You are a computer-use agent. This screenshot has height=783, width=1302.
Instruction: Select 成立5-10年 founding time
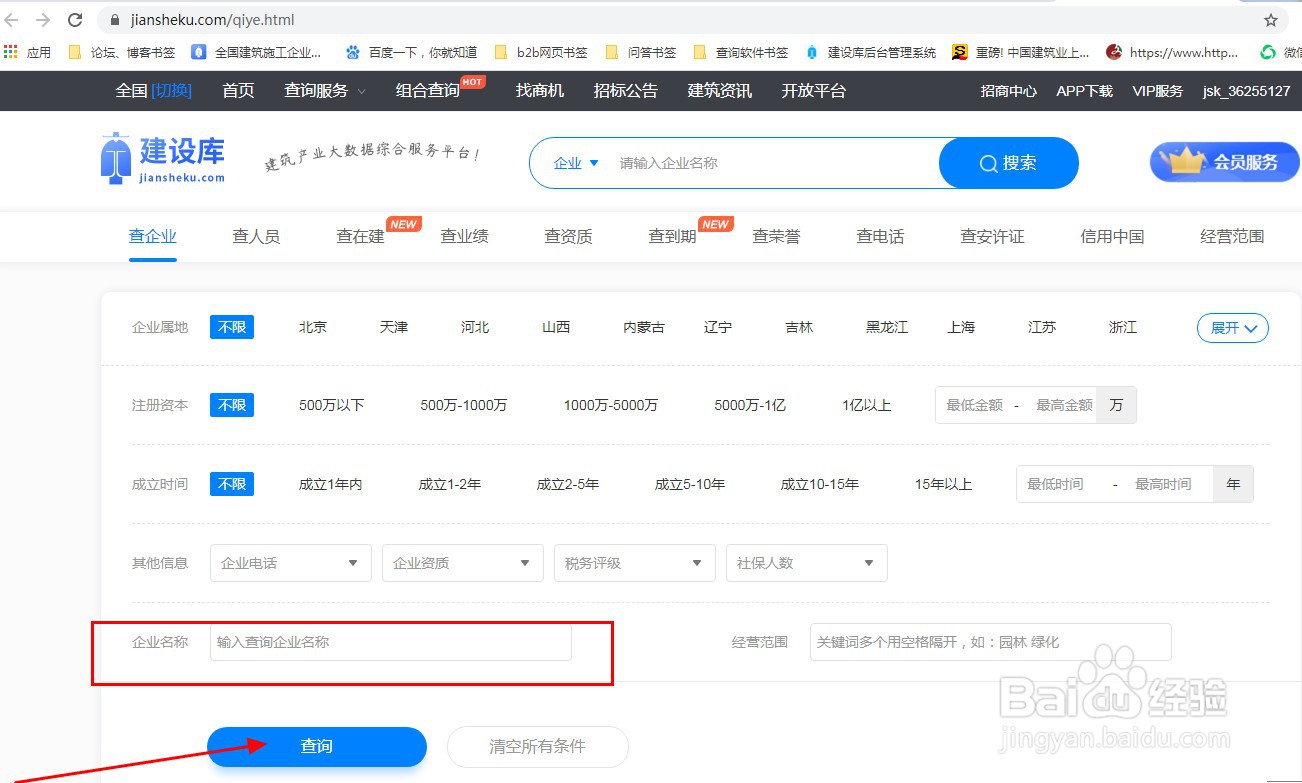690,484
